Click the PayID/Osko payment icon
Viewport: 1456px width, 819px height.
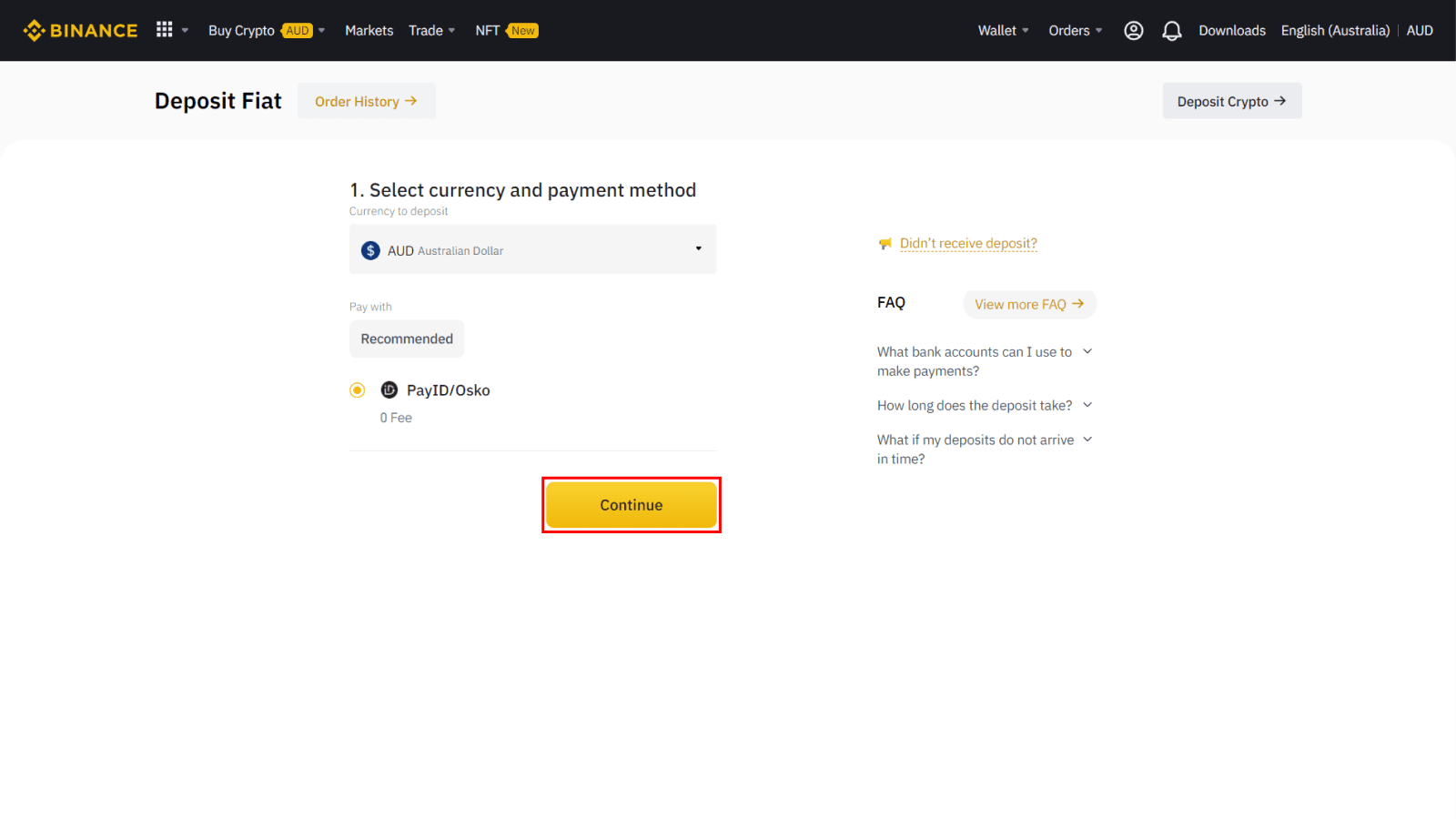tap(389, 389)
